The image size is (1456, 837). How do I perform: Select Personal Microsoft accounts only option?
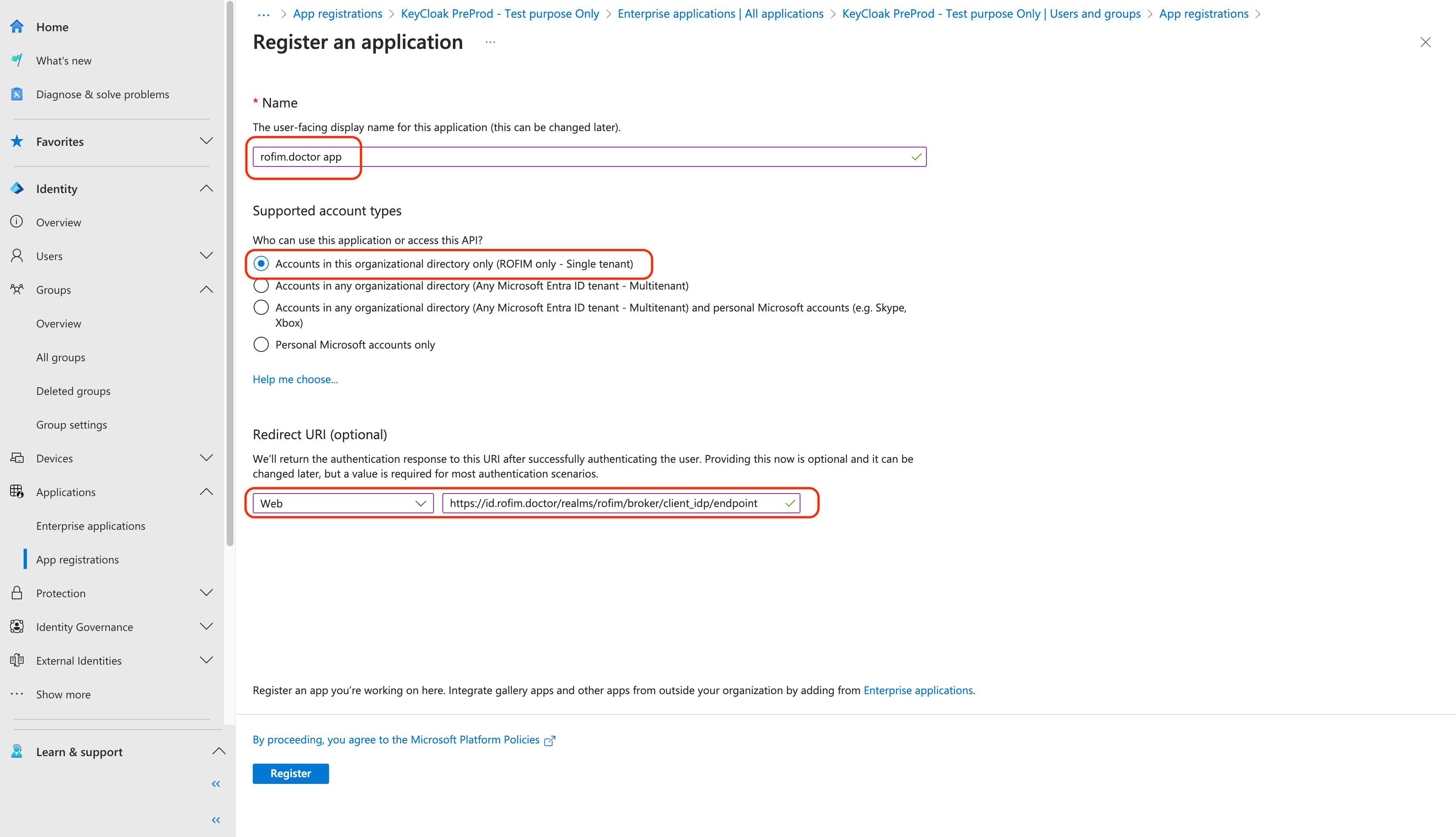[x=261, y=344]
